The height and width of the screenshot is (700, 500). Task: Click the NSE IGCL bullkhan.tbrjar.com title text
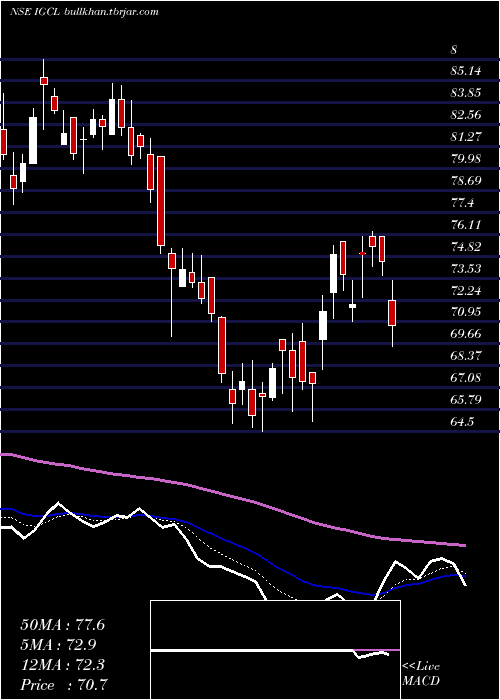click(84, 12)
